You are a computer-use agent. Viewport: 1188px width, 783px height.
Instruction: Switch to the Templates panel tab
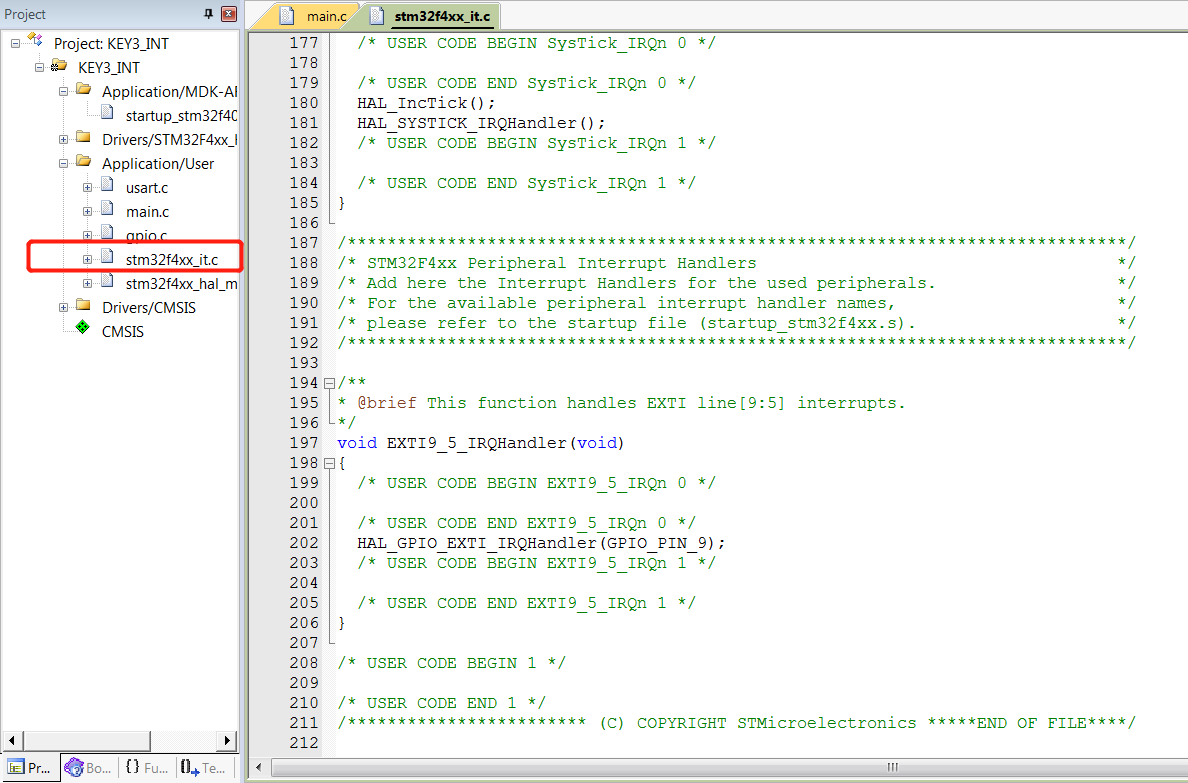203,767
